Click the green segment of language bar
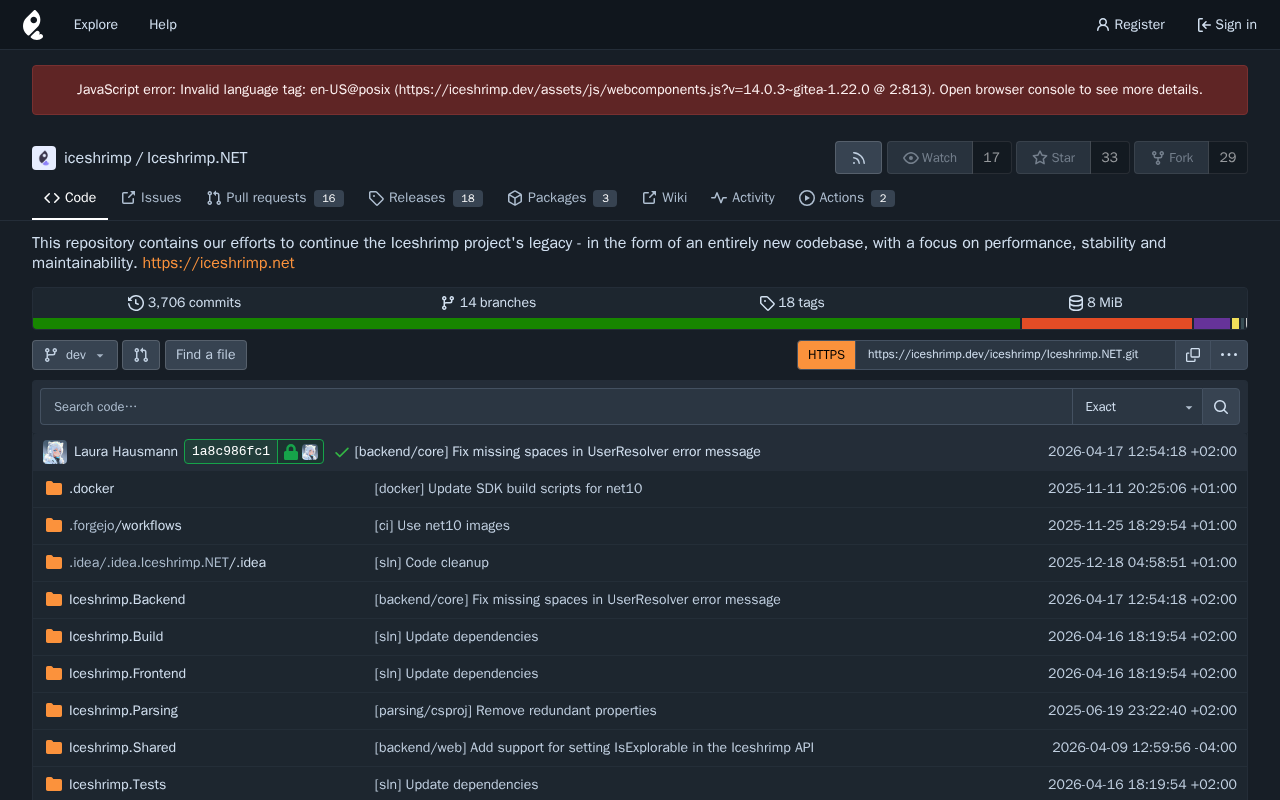 [526, 324]
